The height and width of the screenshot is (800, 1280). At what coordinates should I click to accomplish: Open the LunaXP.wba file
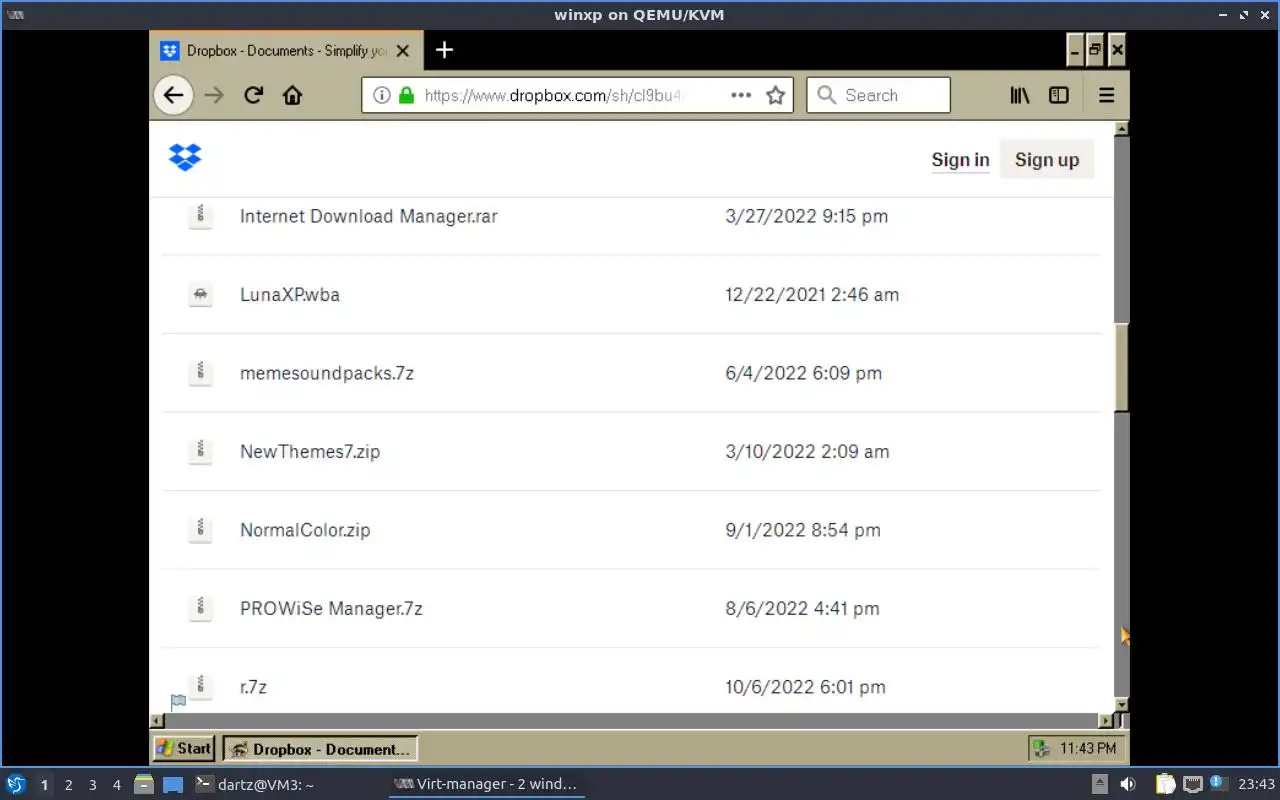[290, 294]
